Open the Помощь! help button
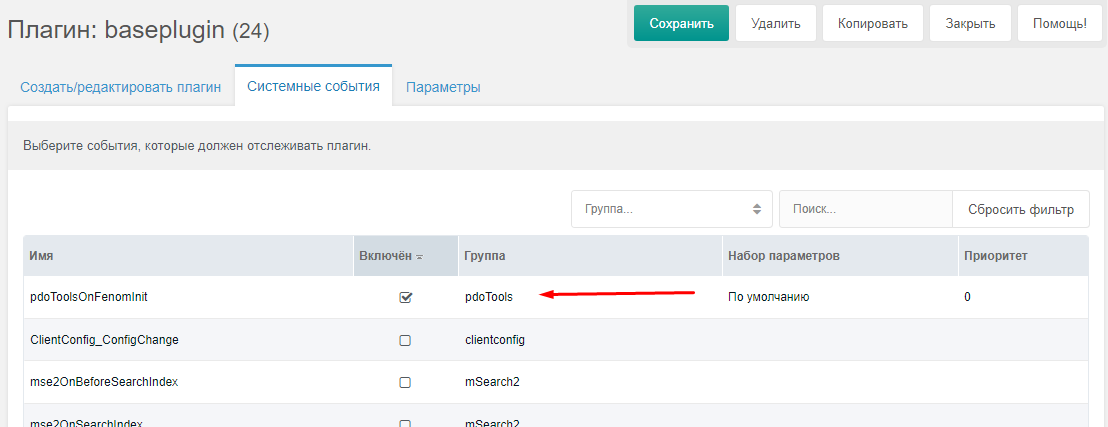 pyautogui.click(x=1059, y=23)
